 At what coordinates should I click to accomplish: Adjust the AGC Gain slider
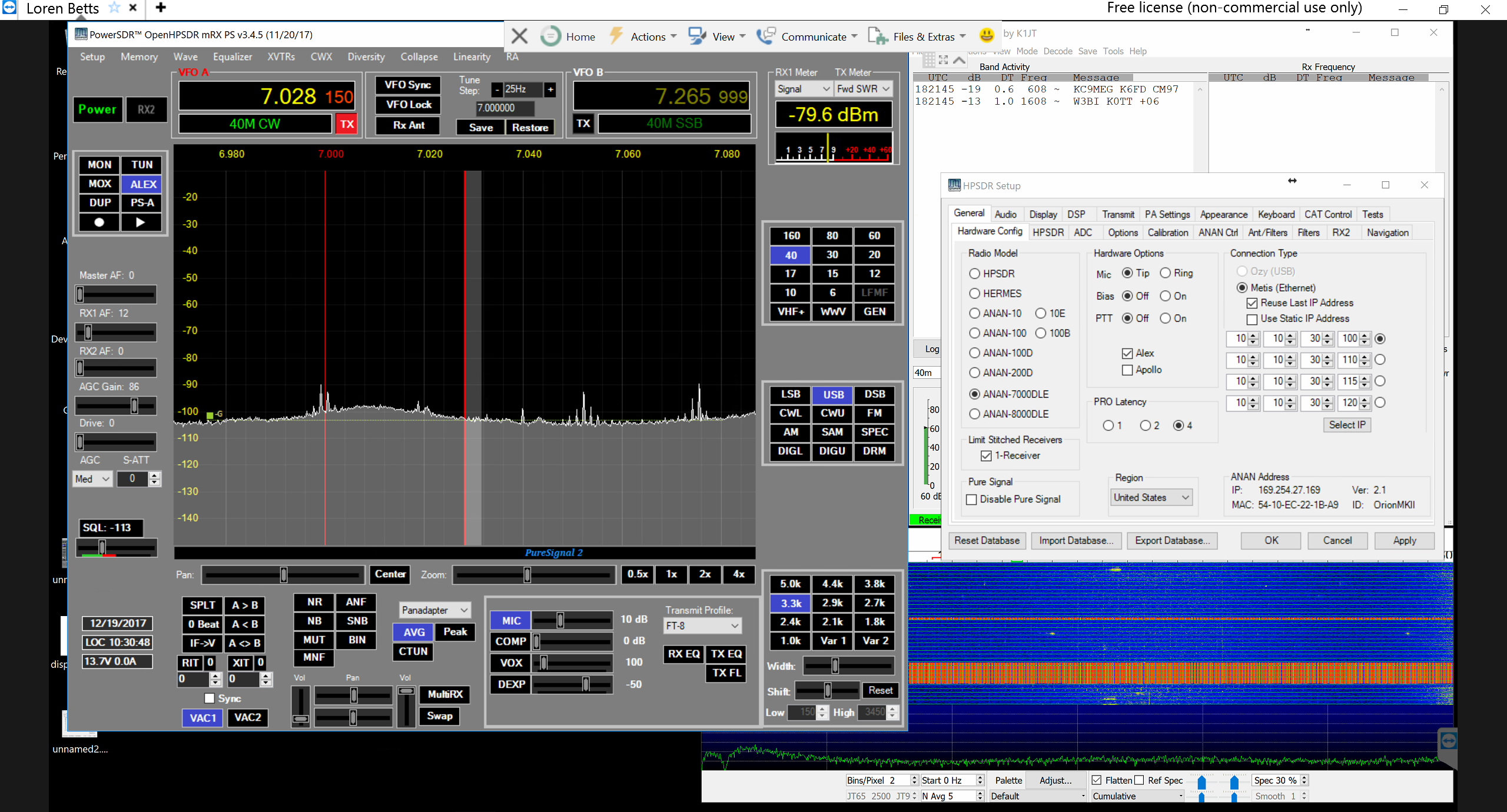[x=116, y=405]
